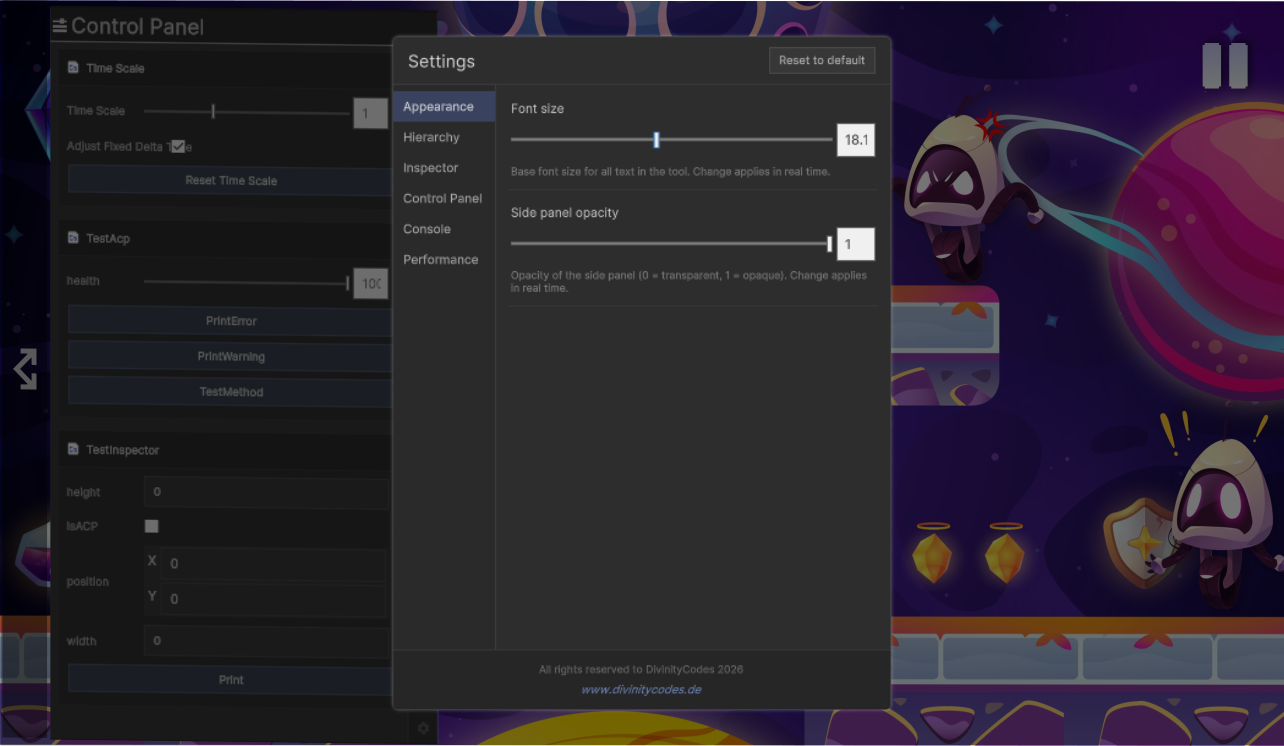Open settings via the bottom gear icon
The image size is (1284, 746).
[x=423, y=728]
